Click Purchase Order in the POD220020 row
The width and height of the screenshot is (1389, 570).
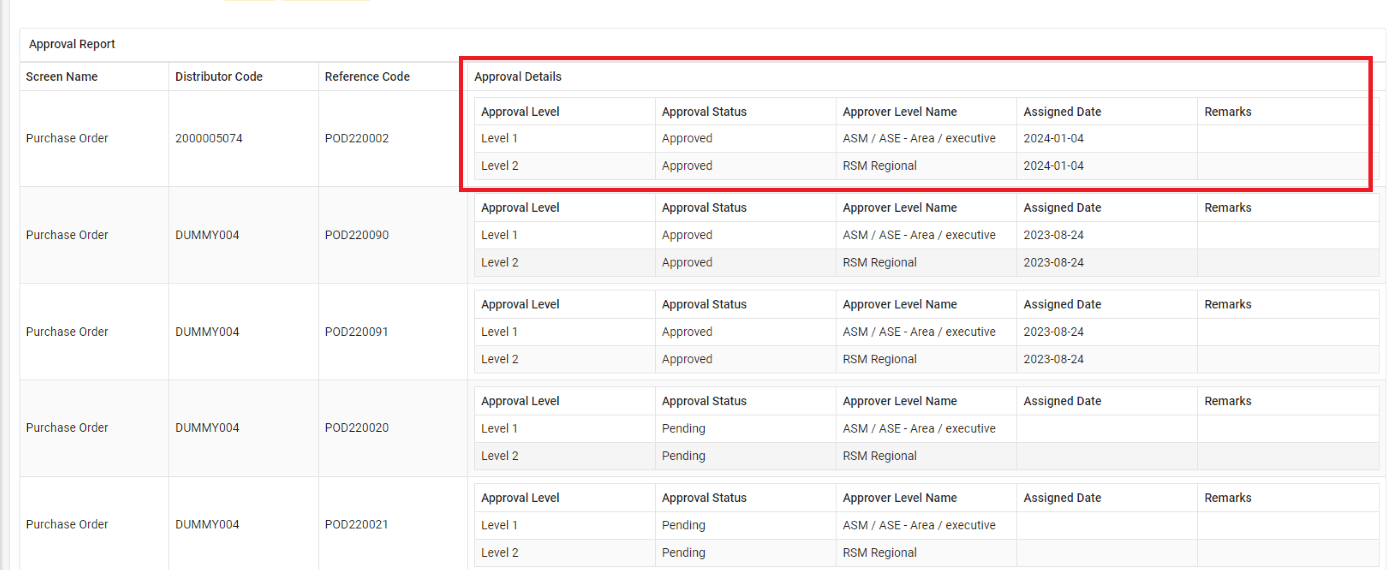tap(67, 428)
